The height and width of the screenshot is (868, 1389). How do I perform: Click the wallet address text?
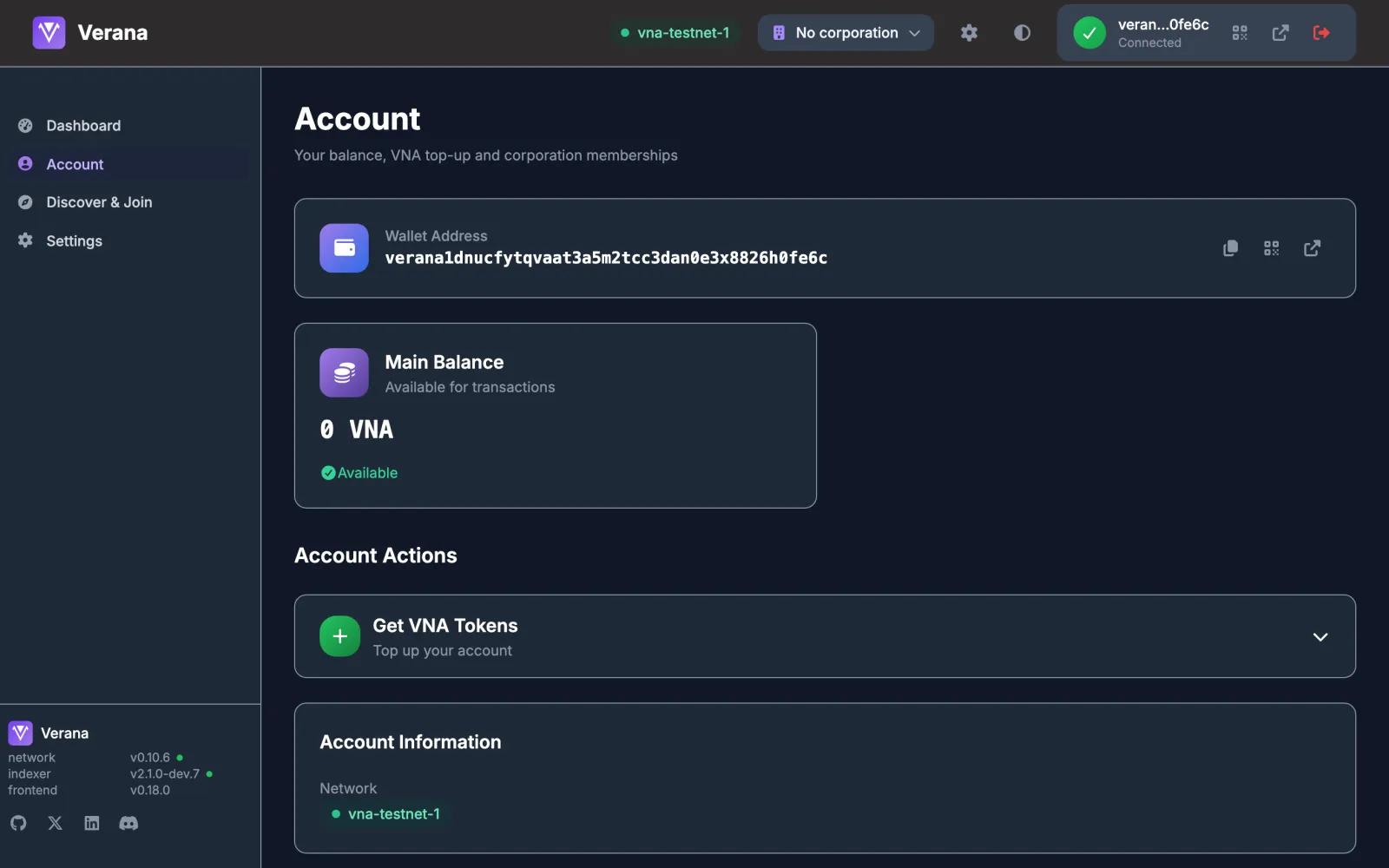(606, 258)
